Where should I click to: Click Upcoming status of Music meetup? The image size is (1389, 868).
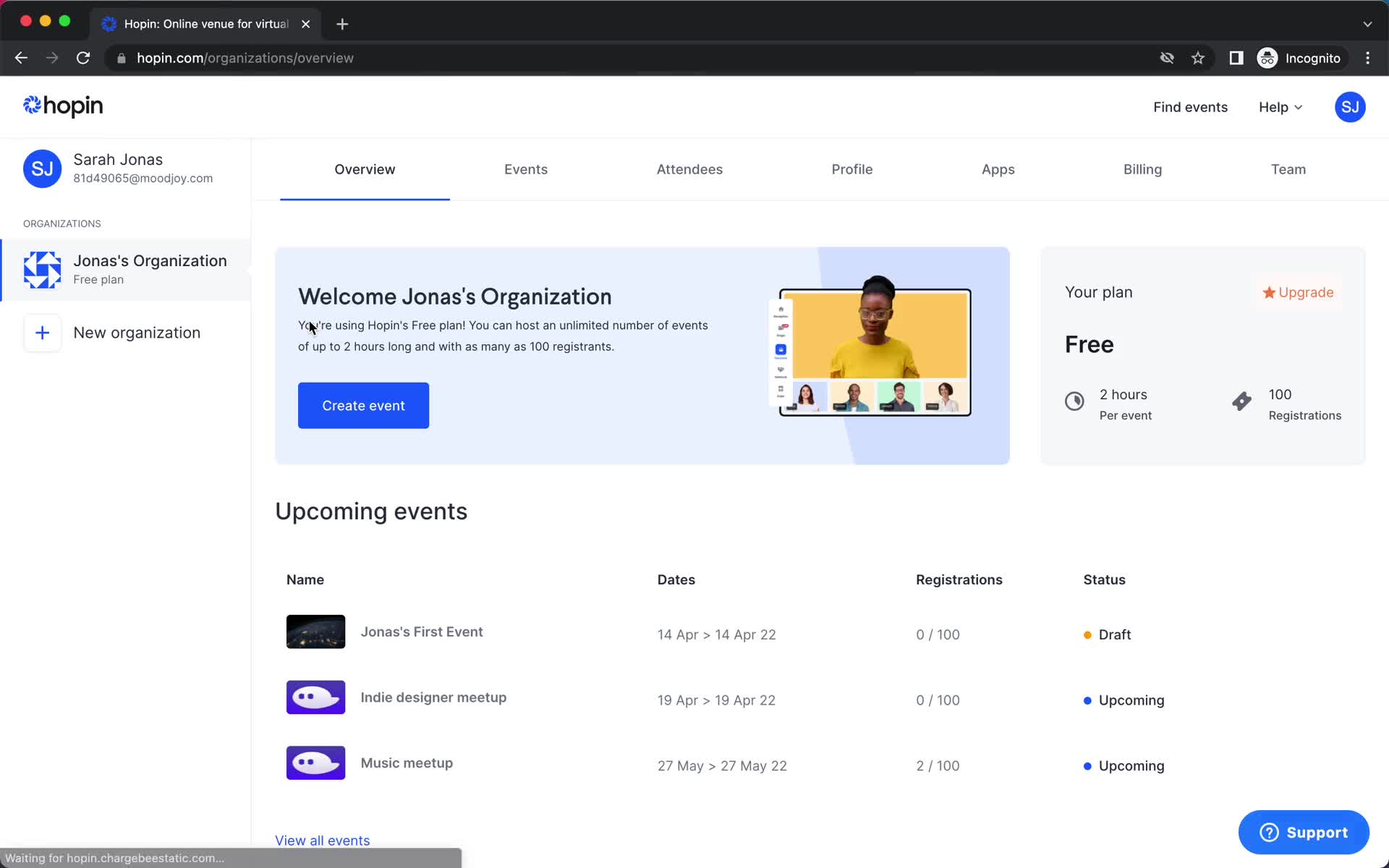coord(1123,765)
